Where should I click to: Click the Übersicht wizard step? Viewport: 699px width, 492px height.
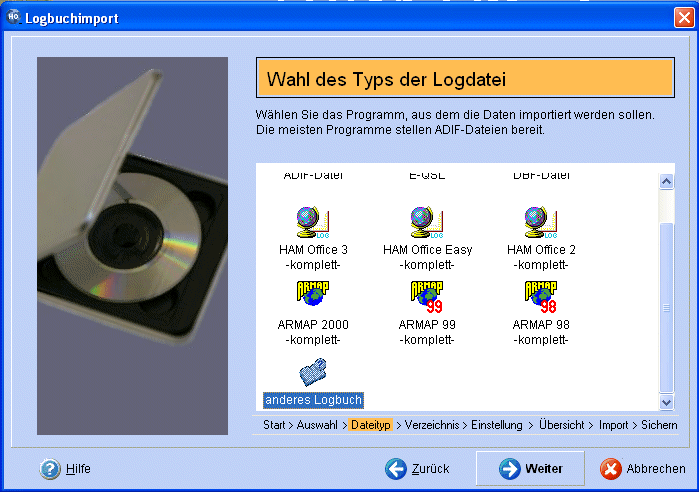point(561,425)
